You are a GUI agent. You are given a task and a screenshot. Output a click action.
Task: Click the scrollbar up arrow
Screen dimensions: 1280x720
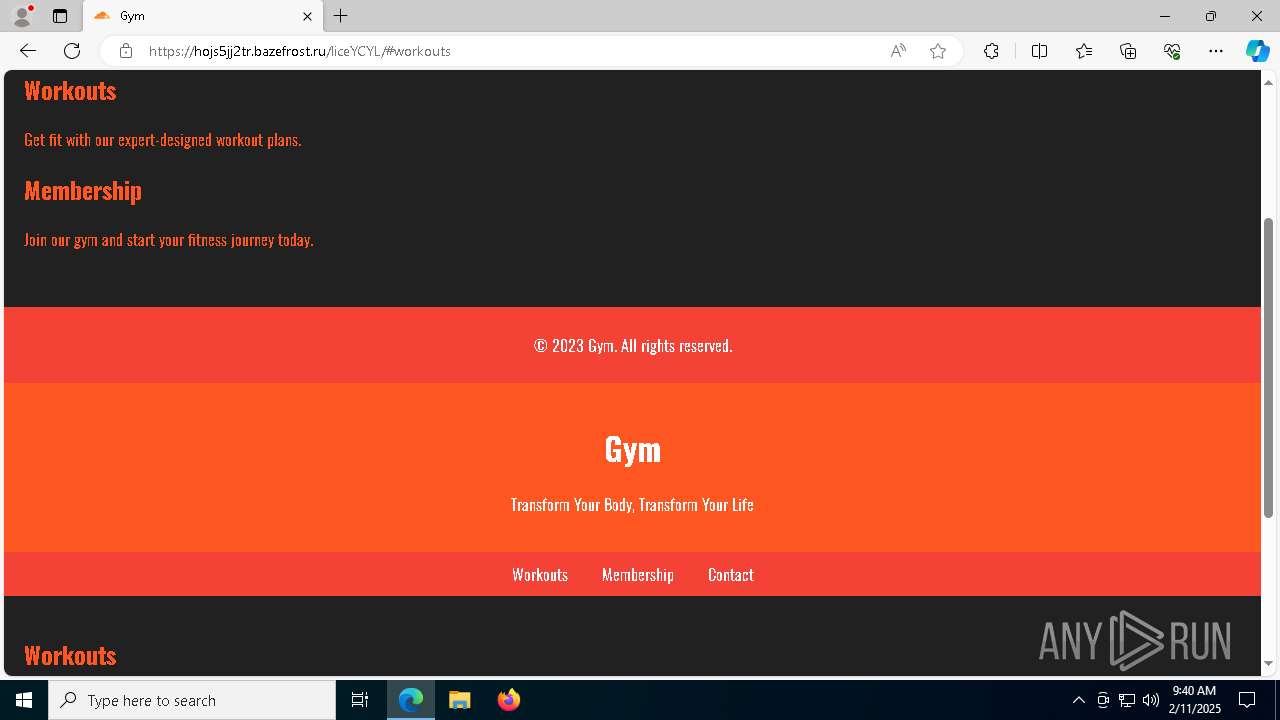pos(1269,81)
